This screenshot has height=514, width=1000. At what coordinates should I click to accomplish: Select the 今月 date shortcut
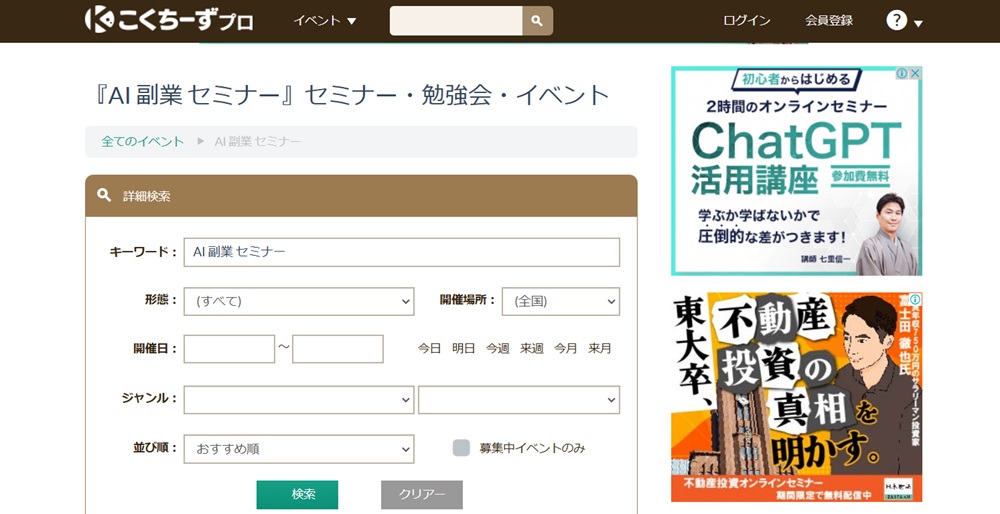pyautogui.click(x=566, y=348)
